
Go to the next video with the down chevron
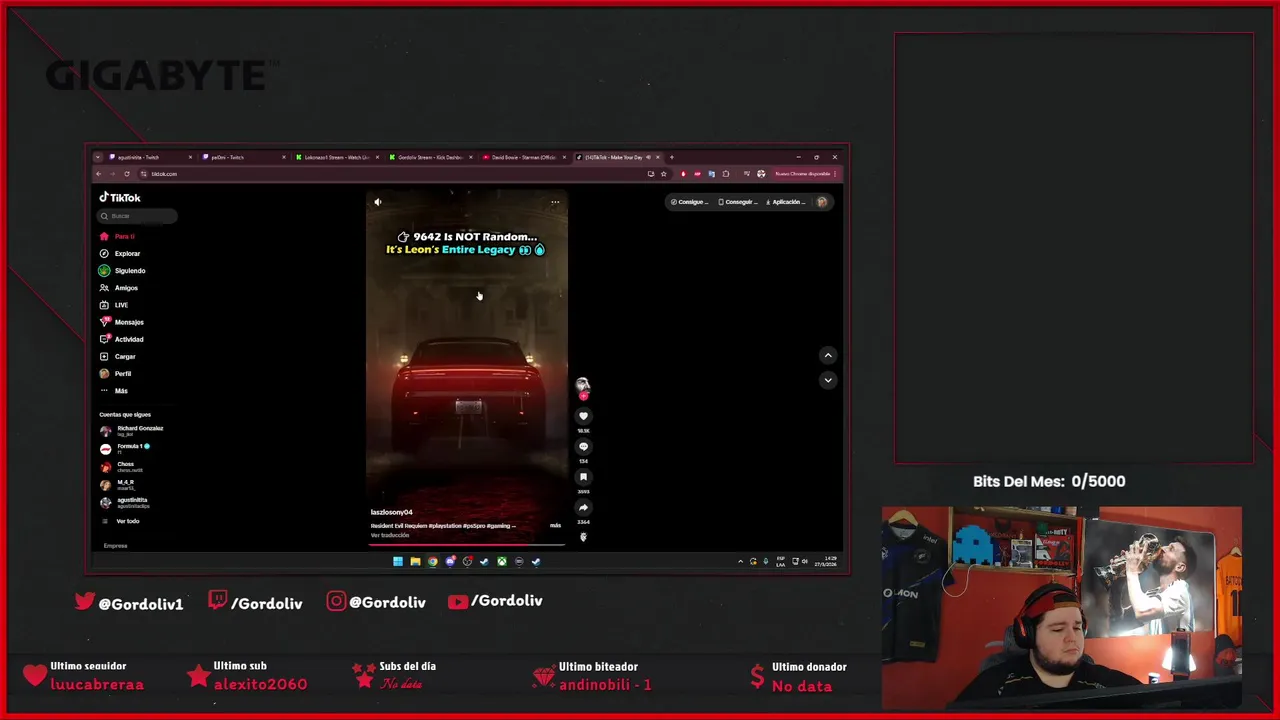[828, 380]
